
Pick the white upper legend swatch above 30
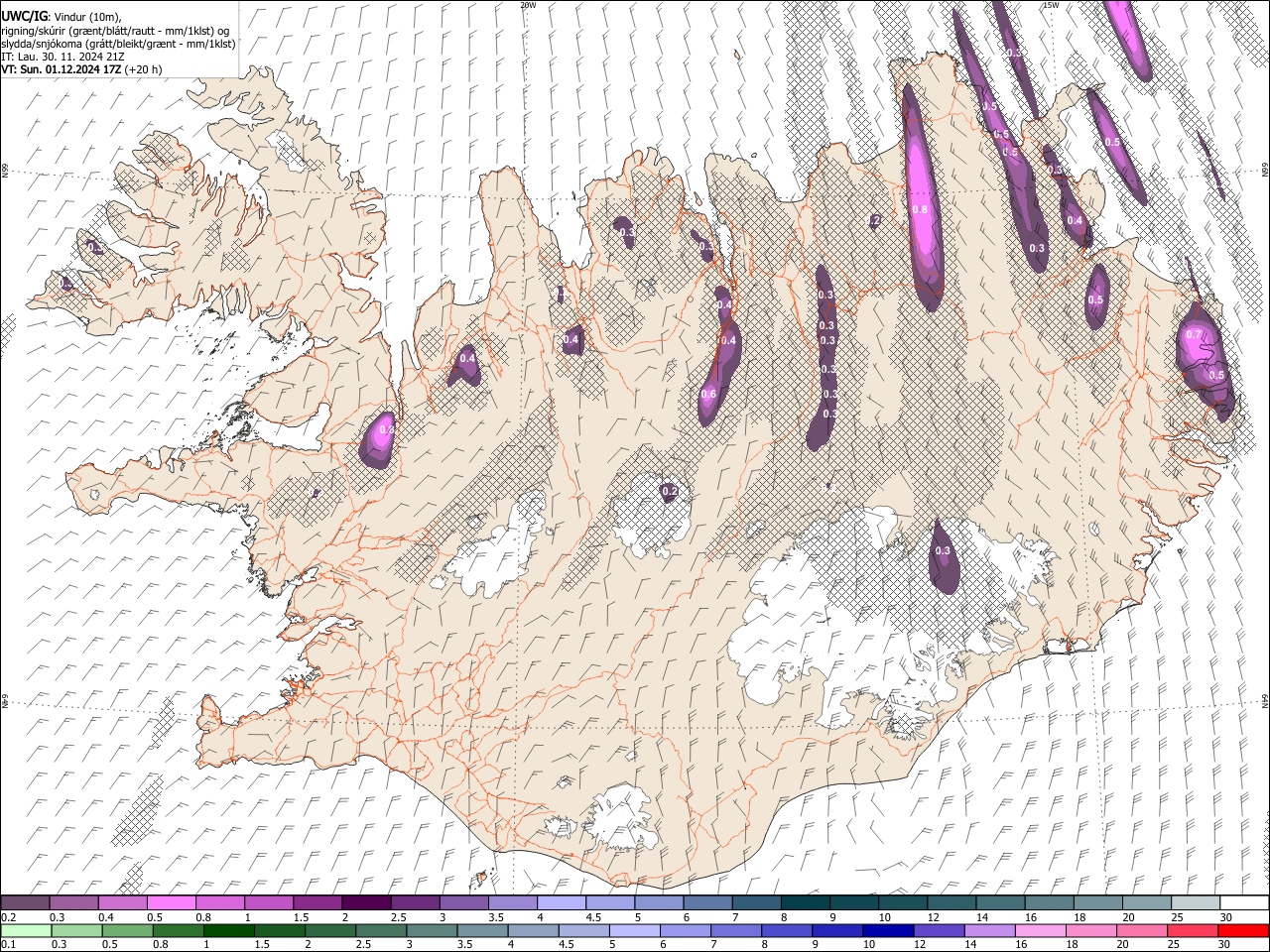click(x=1243, y=903)
